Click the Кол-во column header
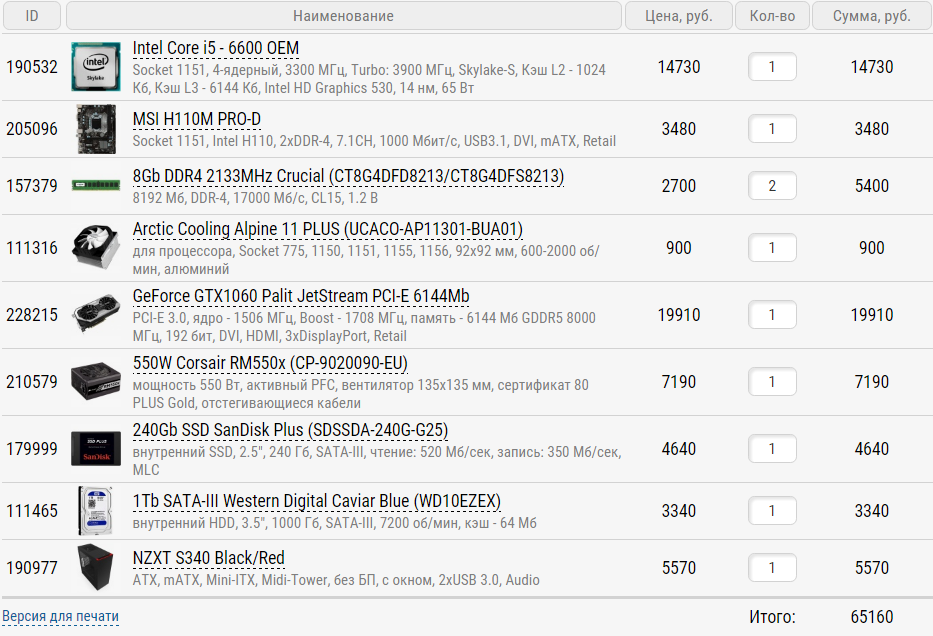Screen dimensions: 933x636 pos(772,16)
